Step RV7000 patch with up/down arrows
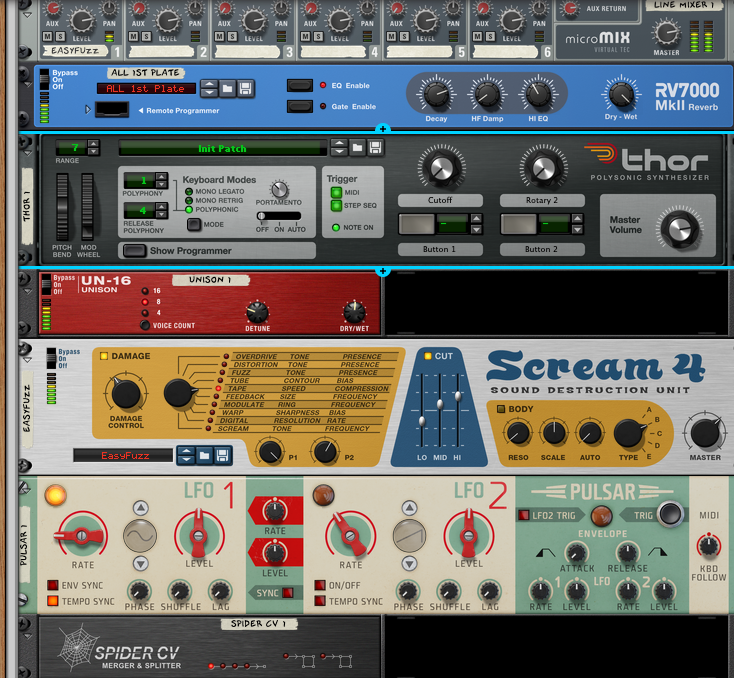The height and width of the screenshot is (678, 734). point(209,88)
